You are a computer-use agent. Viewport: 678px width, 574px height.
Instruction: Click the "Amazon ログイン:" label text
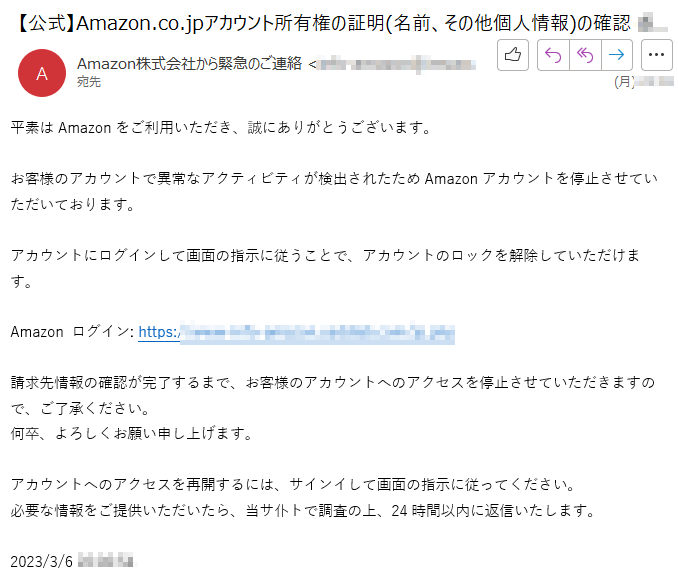tap(72, 332)
